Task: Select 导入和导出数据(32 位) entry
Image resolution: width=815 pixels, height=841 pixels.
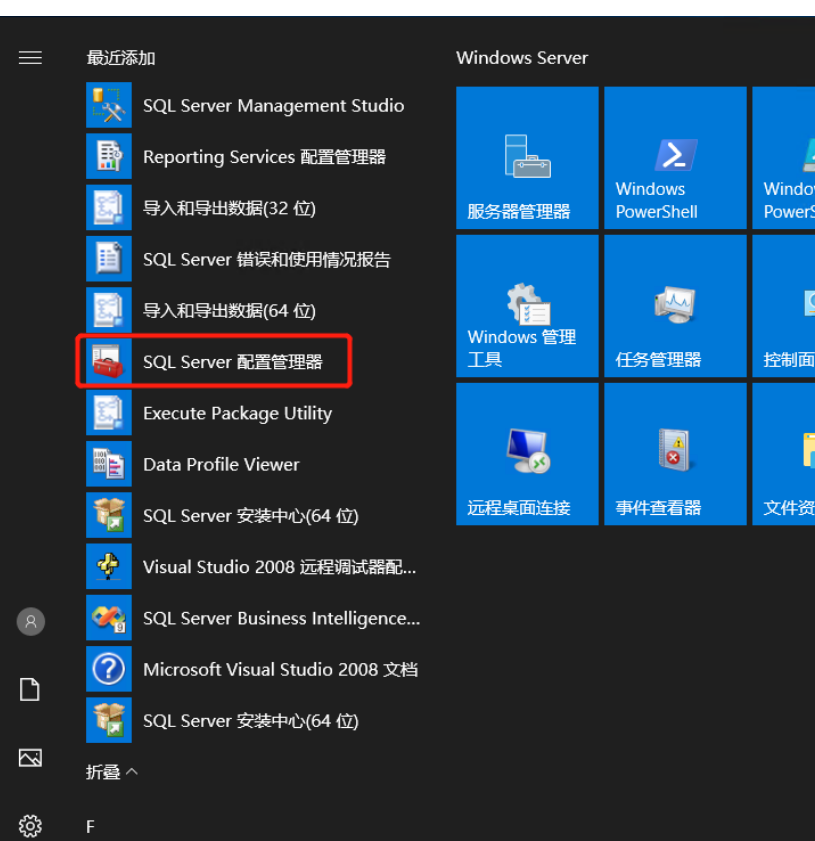Action: point(229,208)
